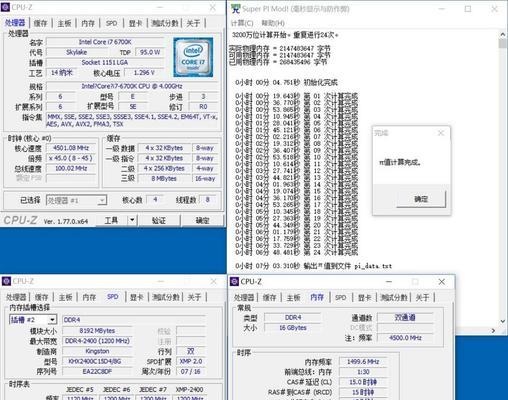The height and width of the screenshot is (400, 508).
Task: Open 缓存 tab in memory CPU-Z window
Action: tap(269, 297)
